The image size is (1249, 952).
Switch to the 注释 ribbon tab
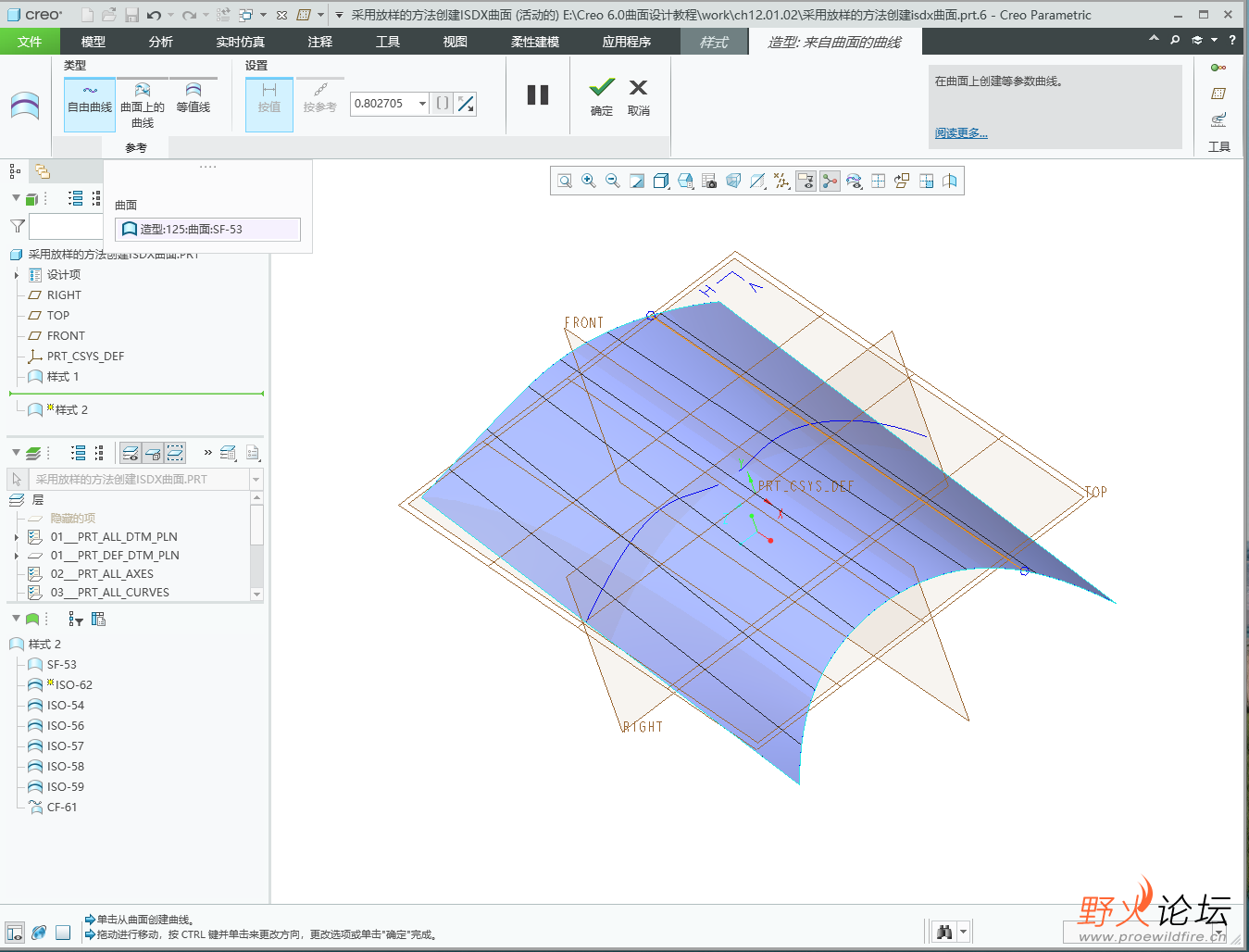click(320, 42)
